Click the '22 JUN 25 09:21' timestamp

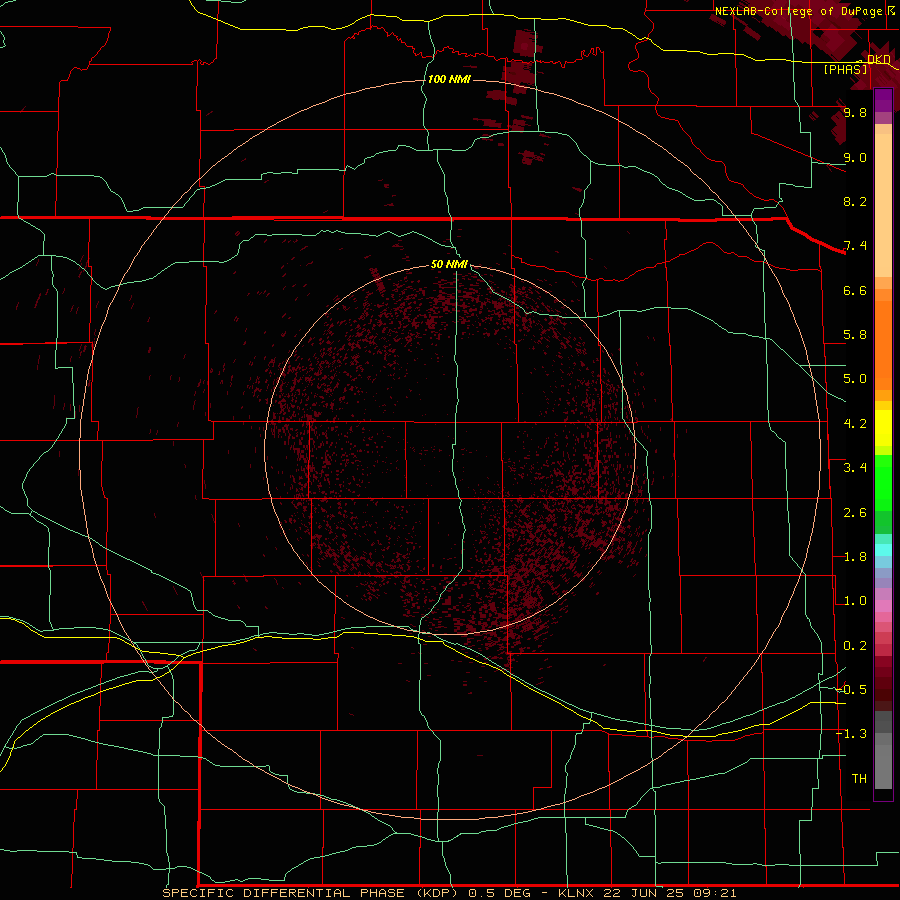(x=670, y=893)
